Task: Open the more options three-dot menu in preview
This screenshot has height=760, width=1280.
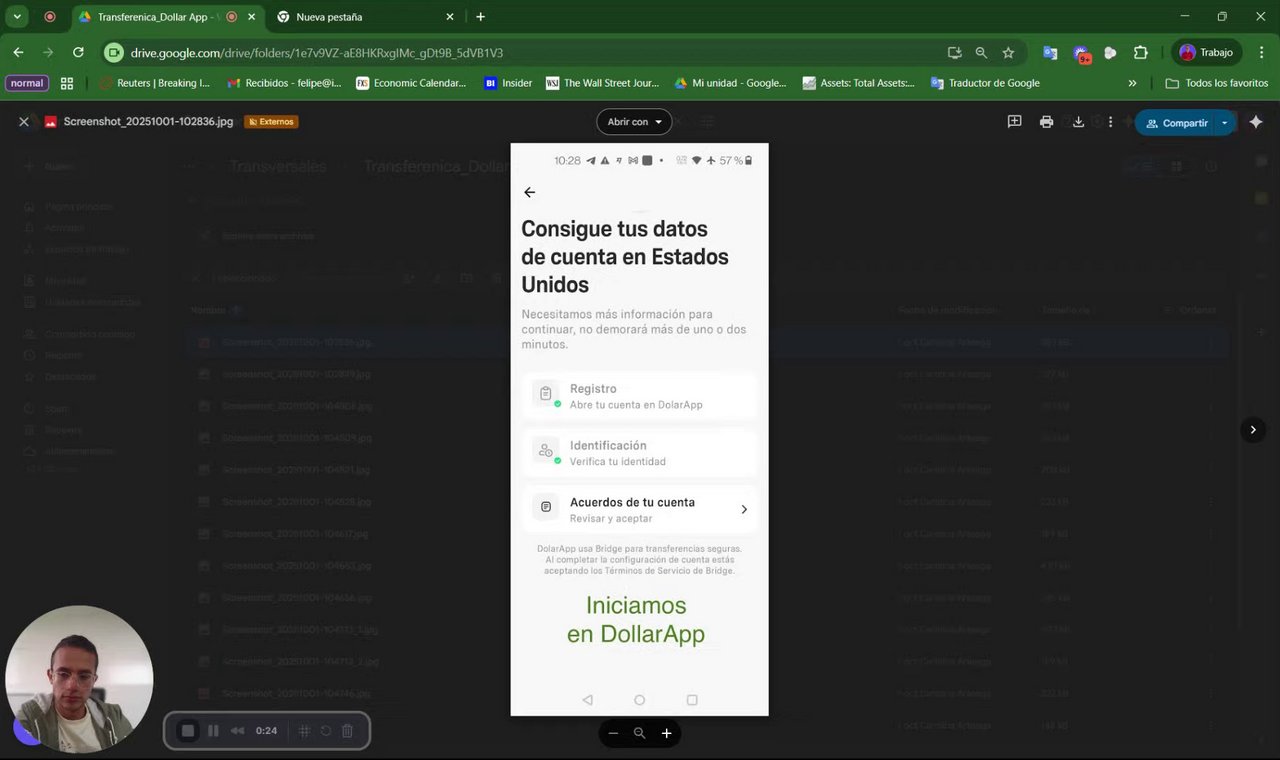Action: 1110,122
